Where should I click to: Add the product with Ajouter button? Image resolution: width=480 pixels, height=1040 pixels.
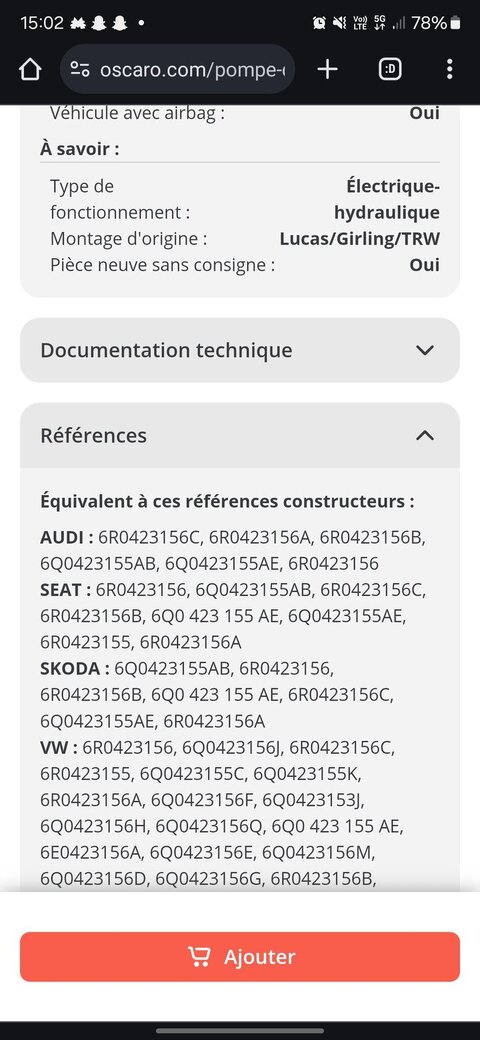point(240,956)
